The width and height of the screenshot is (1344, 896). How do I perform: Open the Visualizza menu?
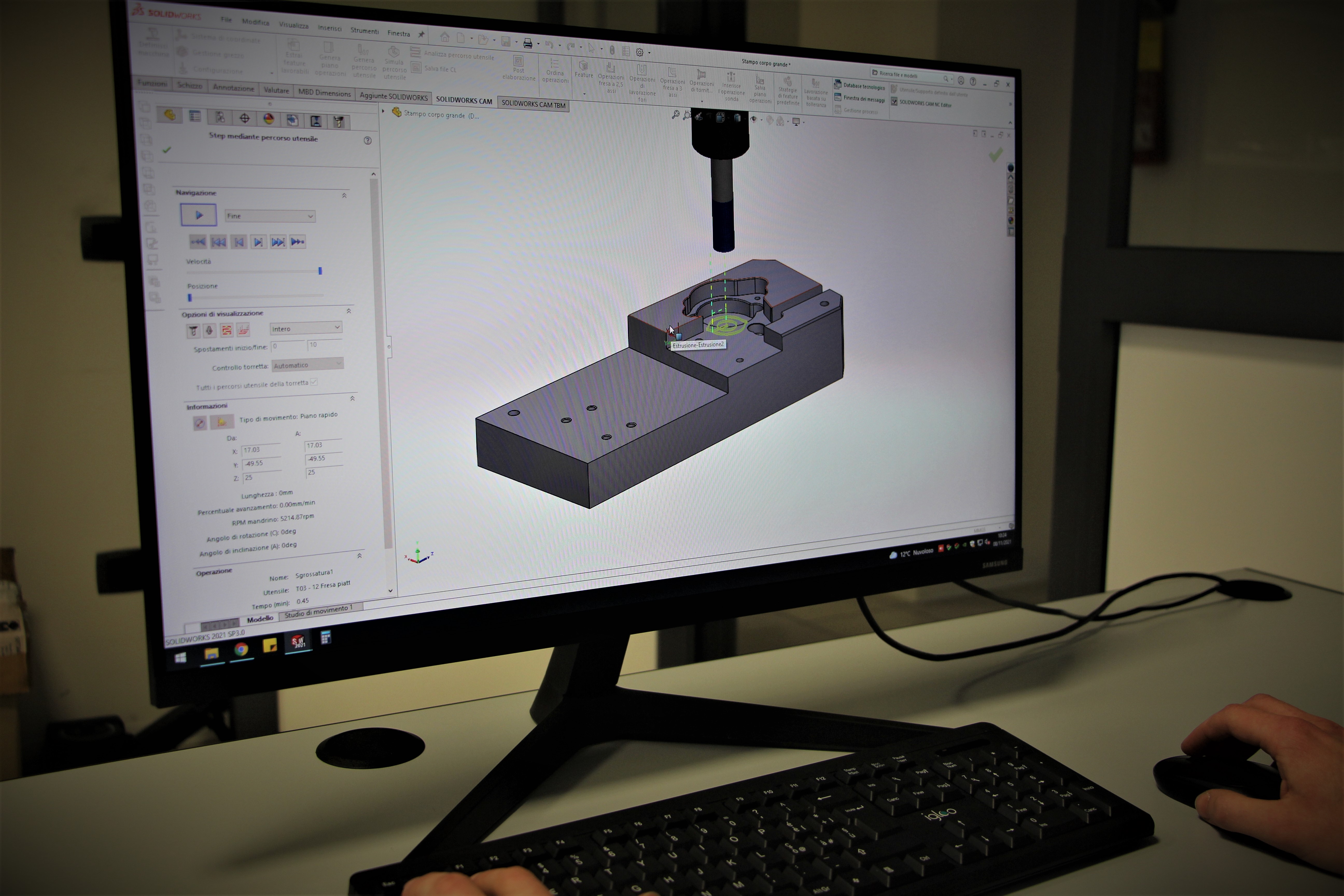(294, 25)
